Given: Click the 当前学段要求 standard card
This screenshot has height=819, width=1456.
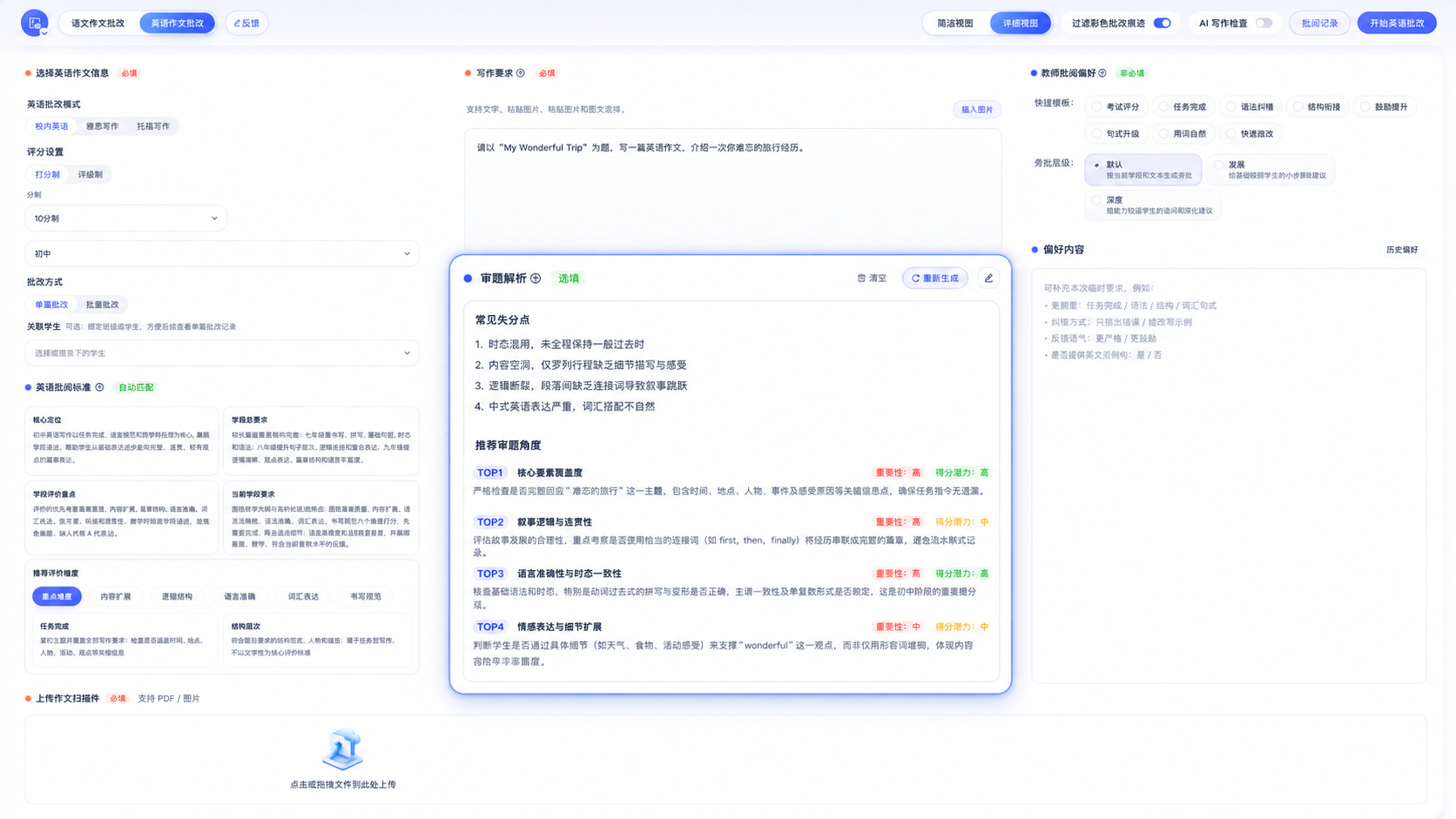Looking at the screenshot, I should pos(320,517).
